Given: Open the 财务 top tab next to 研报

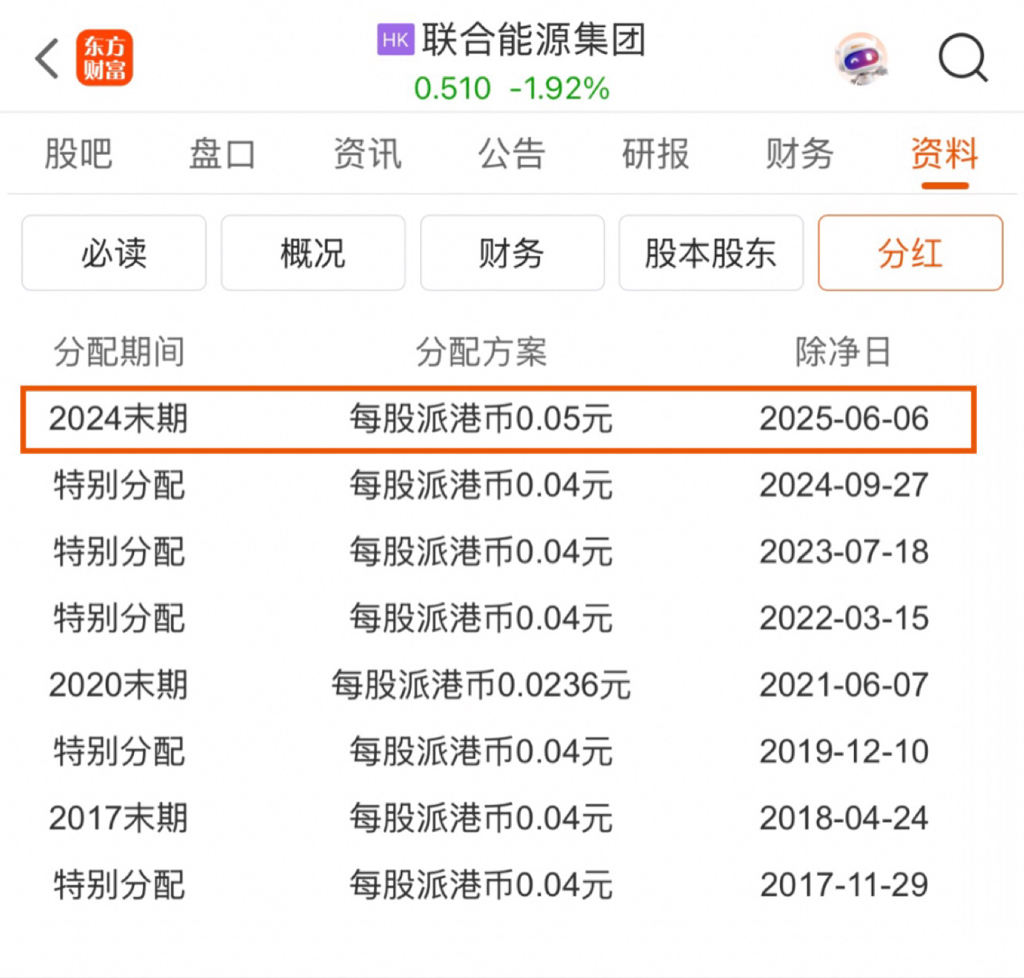Looking at the screenshot, I should (800, 155).
